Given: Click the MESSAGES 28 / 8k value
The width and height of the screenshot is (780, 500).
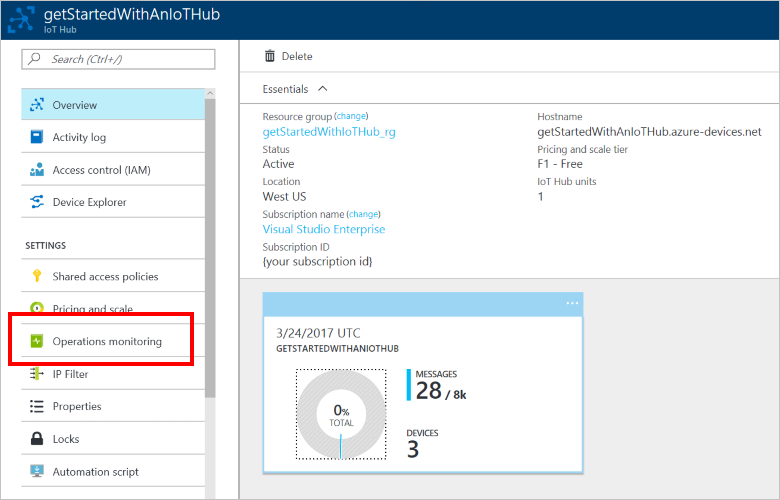Looking at the screenshot, I should tap(441, 390).
